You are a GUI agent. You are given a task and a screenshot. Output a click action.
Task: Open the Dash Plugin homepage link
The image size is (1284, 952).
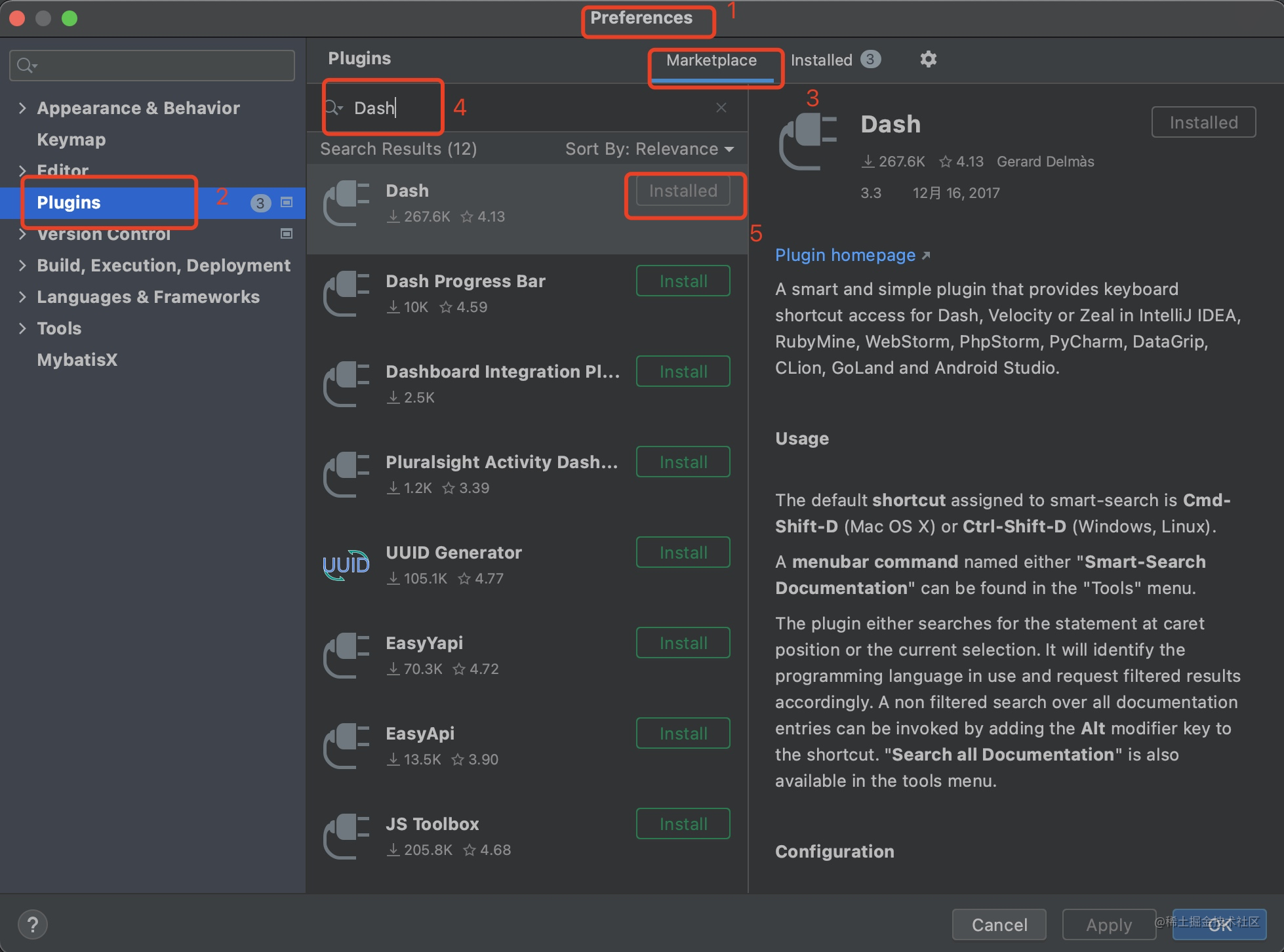tap(845, 255)
